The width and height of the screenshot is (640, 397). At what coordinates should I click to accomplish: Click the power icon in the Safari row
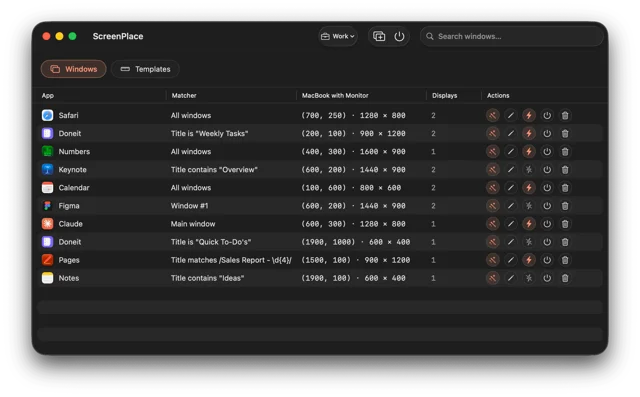[x=547, y=115]
